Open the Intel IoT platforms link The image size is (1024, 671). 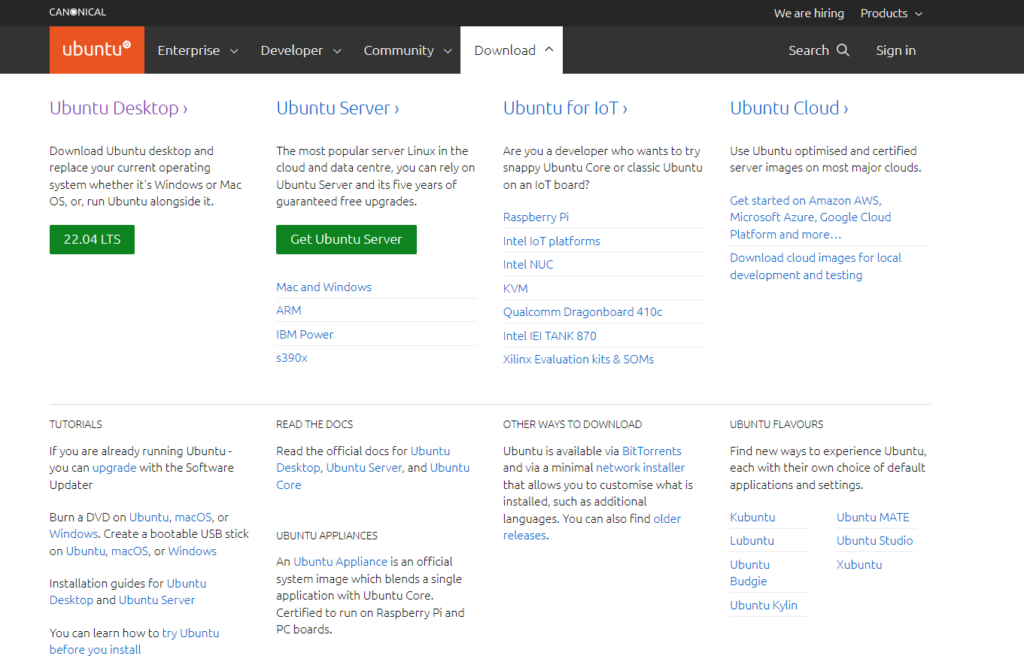[x=551, y=241]
